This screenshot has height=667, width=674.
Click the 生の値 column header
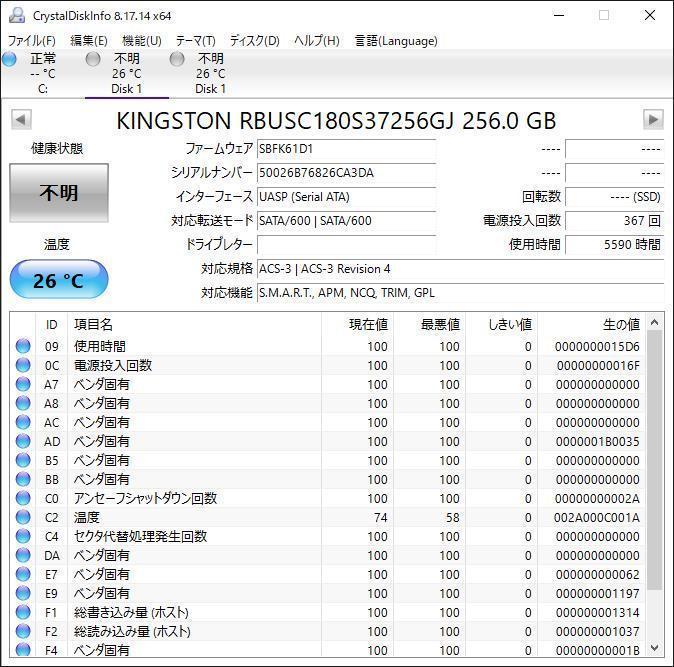591,324
